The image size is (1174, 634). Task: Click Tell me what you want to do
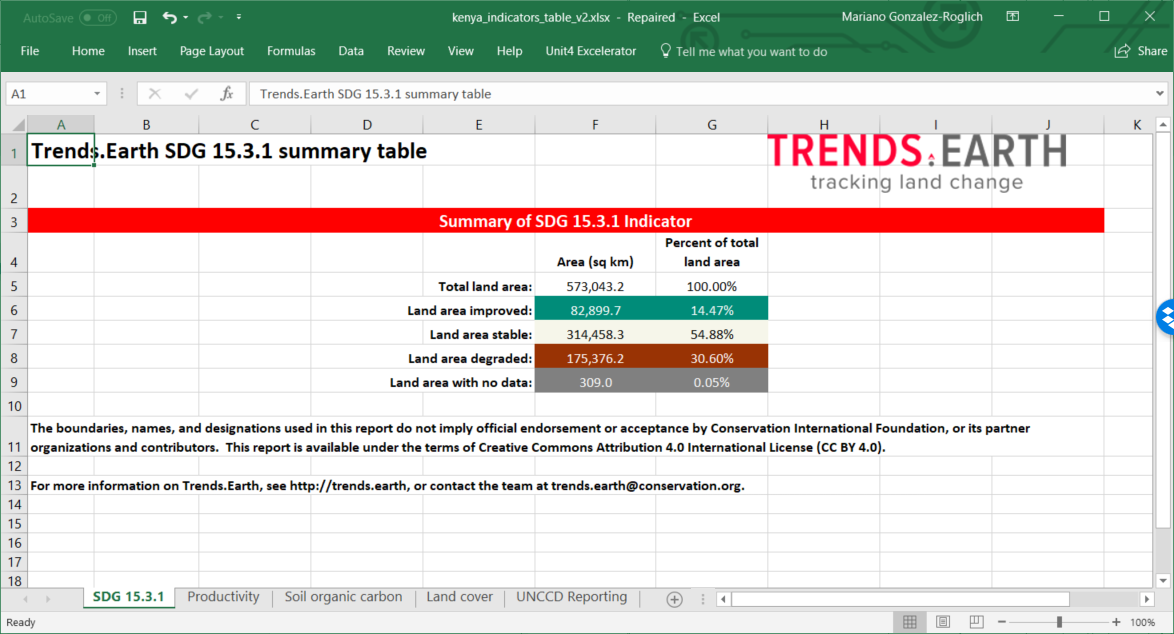coord(751,51)
